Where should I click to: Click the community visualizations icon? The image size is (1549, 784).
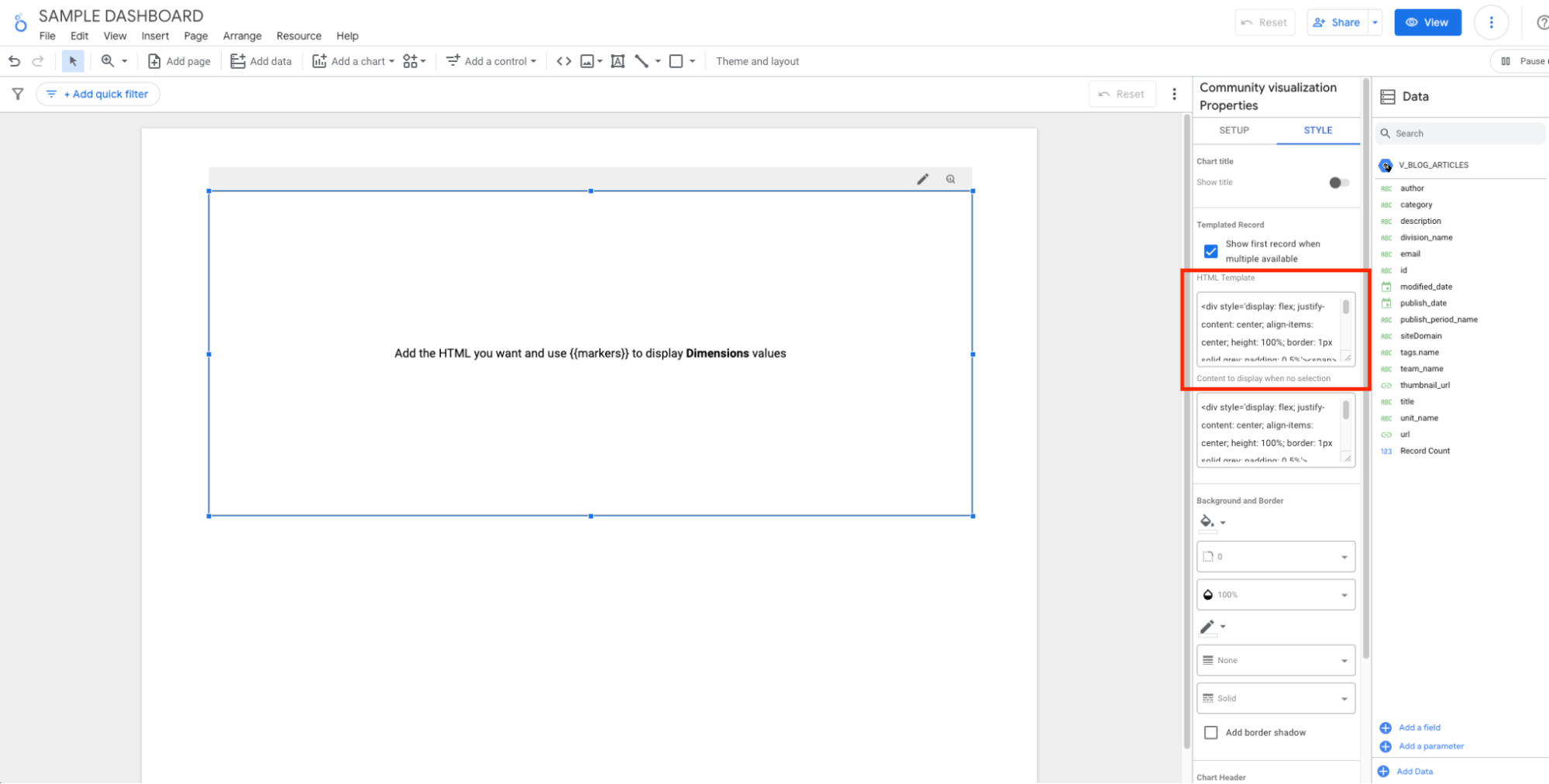click(x=414, y=61)
